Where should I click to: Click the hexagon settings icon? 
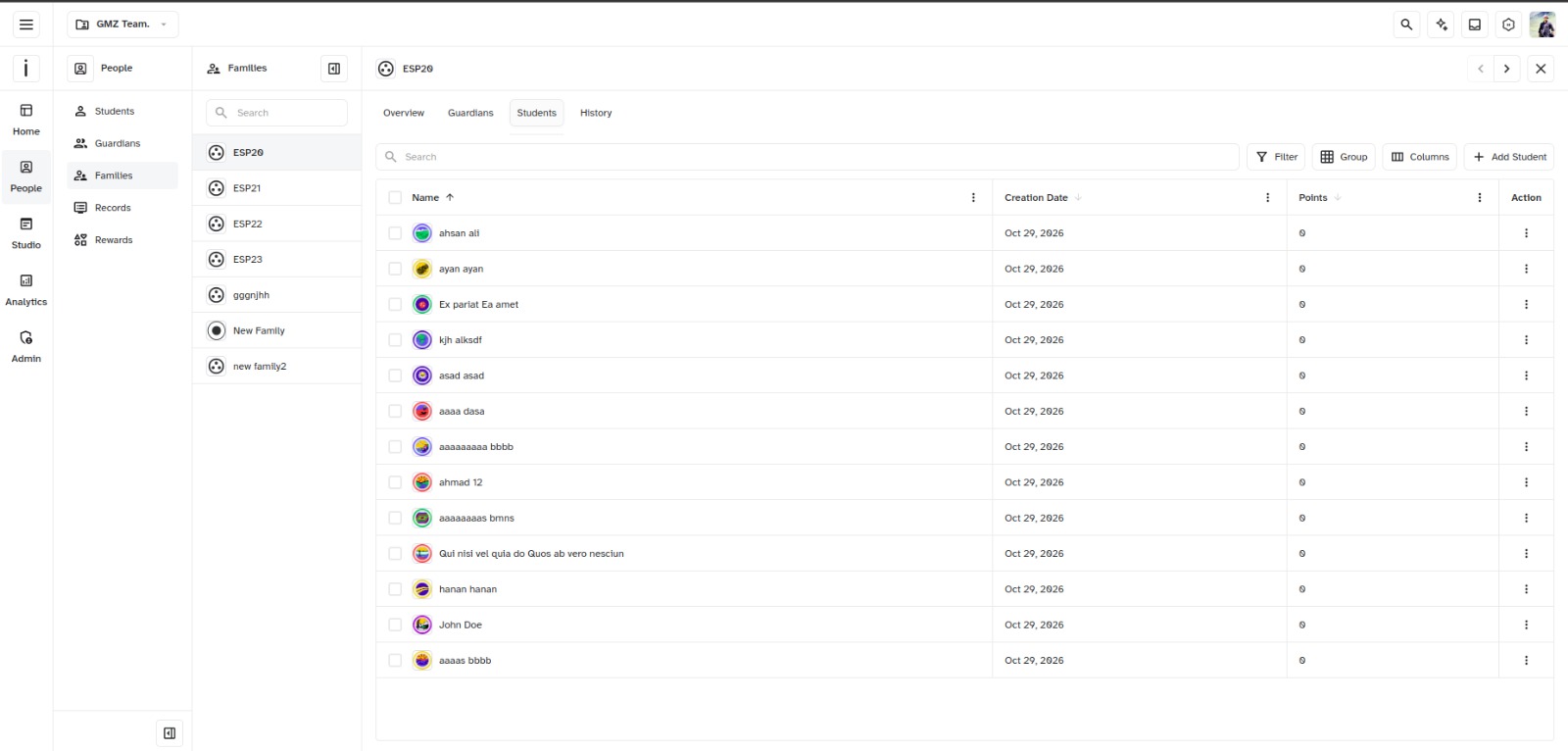[1509, 25]
